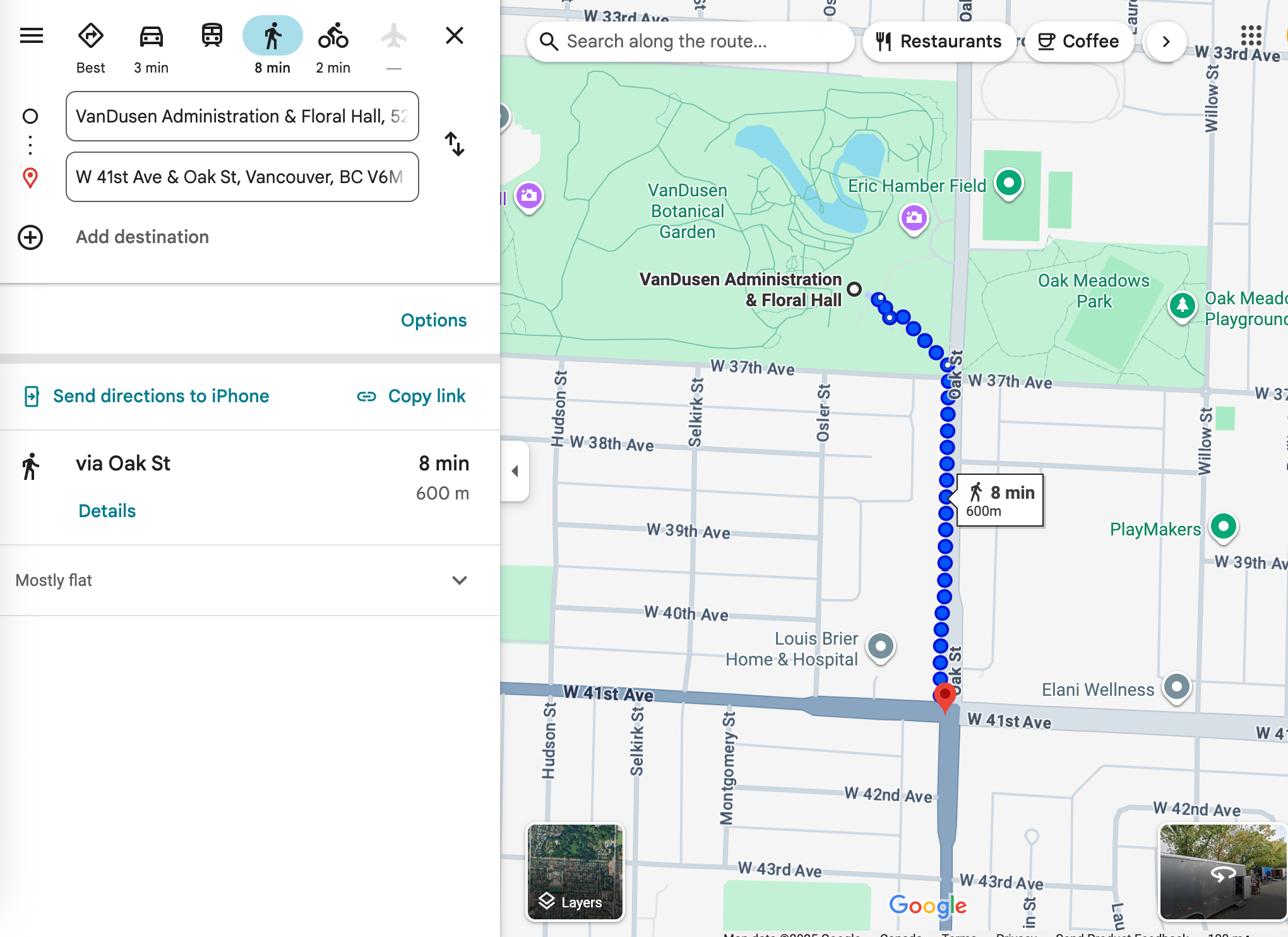This screenshot has height=937, width=1288.
Task: Open route Details
Action: (107, 511)
